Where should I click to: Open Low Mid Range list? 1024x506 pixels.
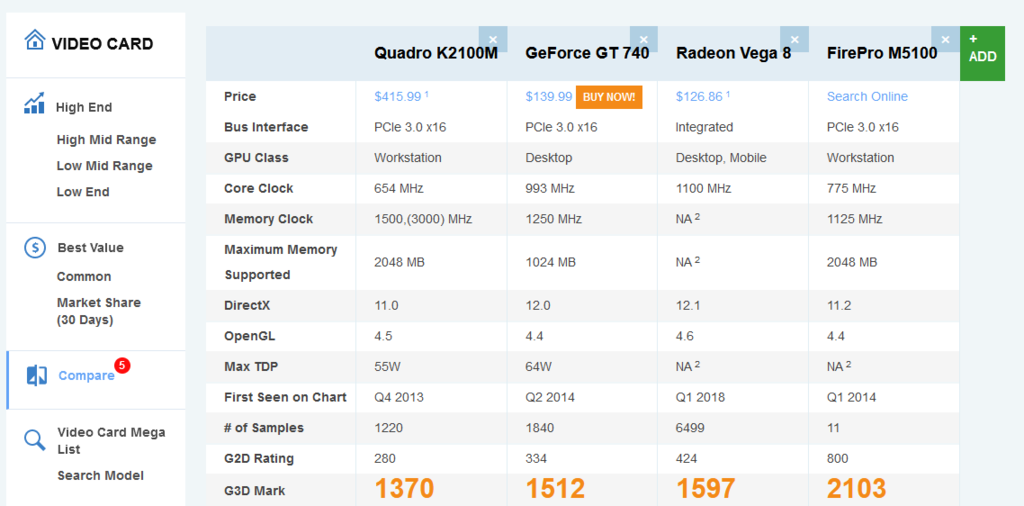[x=104, y=166]
